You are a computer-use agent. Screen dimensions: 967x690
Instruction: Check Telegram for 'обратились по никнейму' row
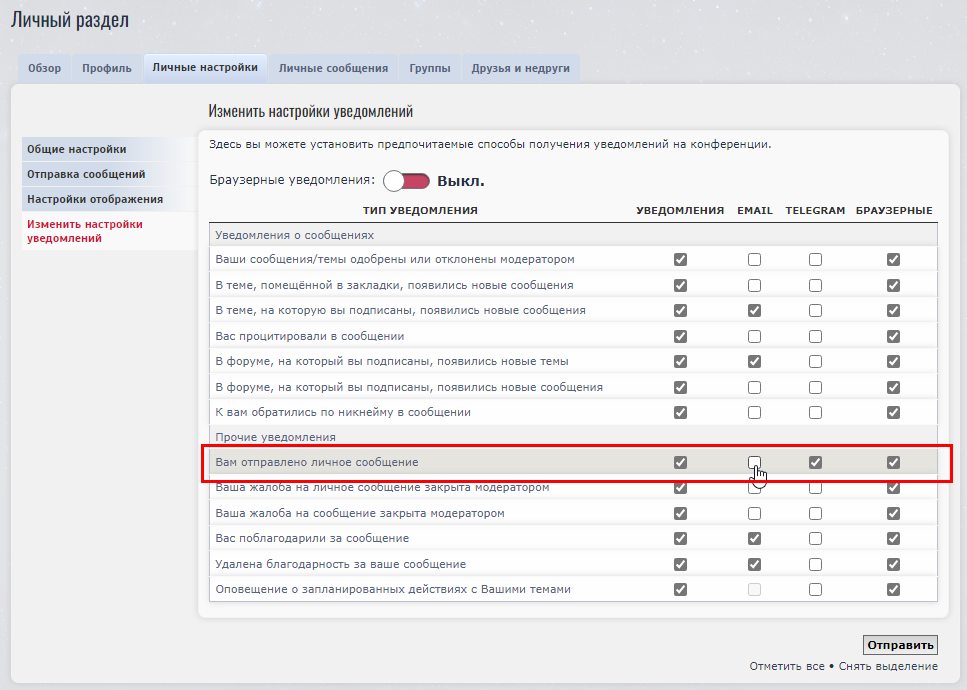[x=815, y=412]
